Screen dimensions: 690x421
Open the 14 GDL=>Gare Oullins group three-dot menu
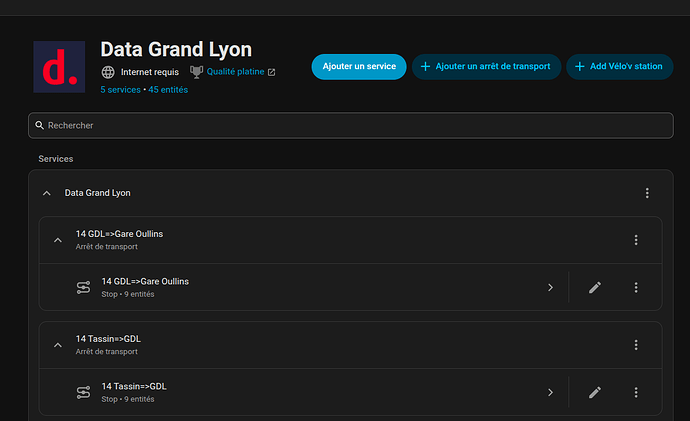pyautogui.click(x=636, y=240)
